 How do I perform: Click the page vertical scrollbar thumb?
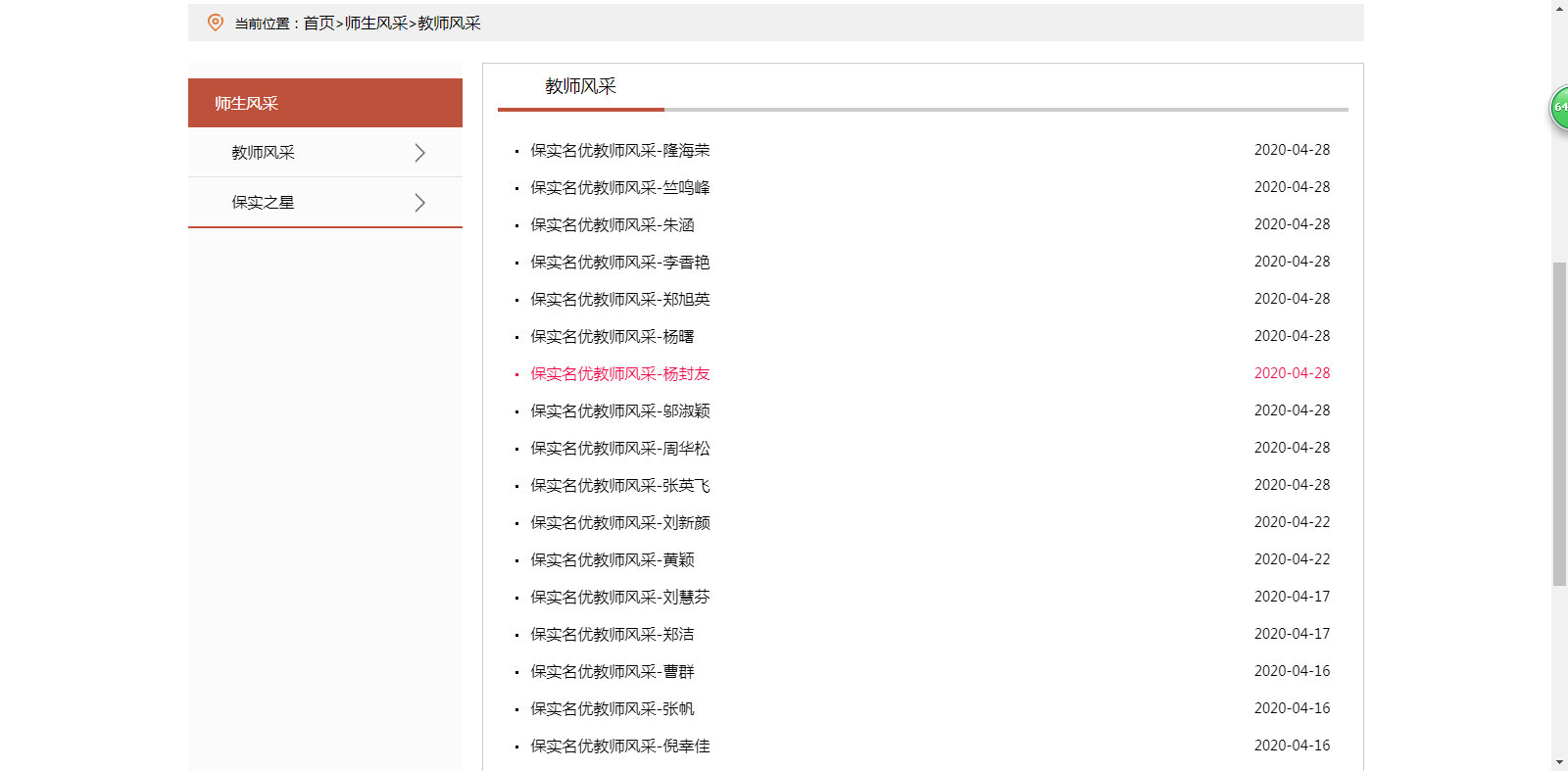coord(1559,424)
